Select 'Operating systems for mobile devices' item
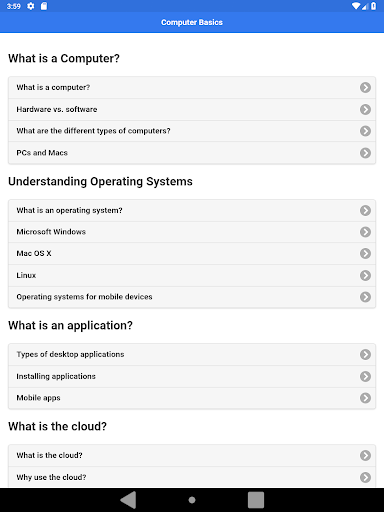This screenshot has height=512, width=384. 192,297
